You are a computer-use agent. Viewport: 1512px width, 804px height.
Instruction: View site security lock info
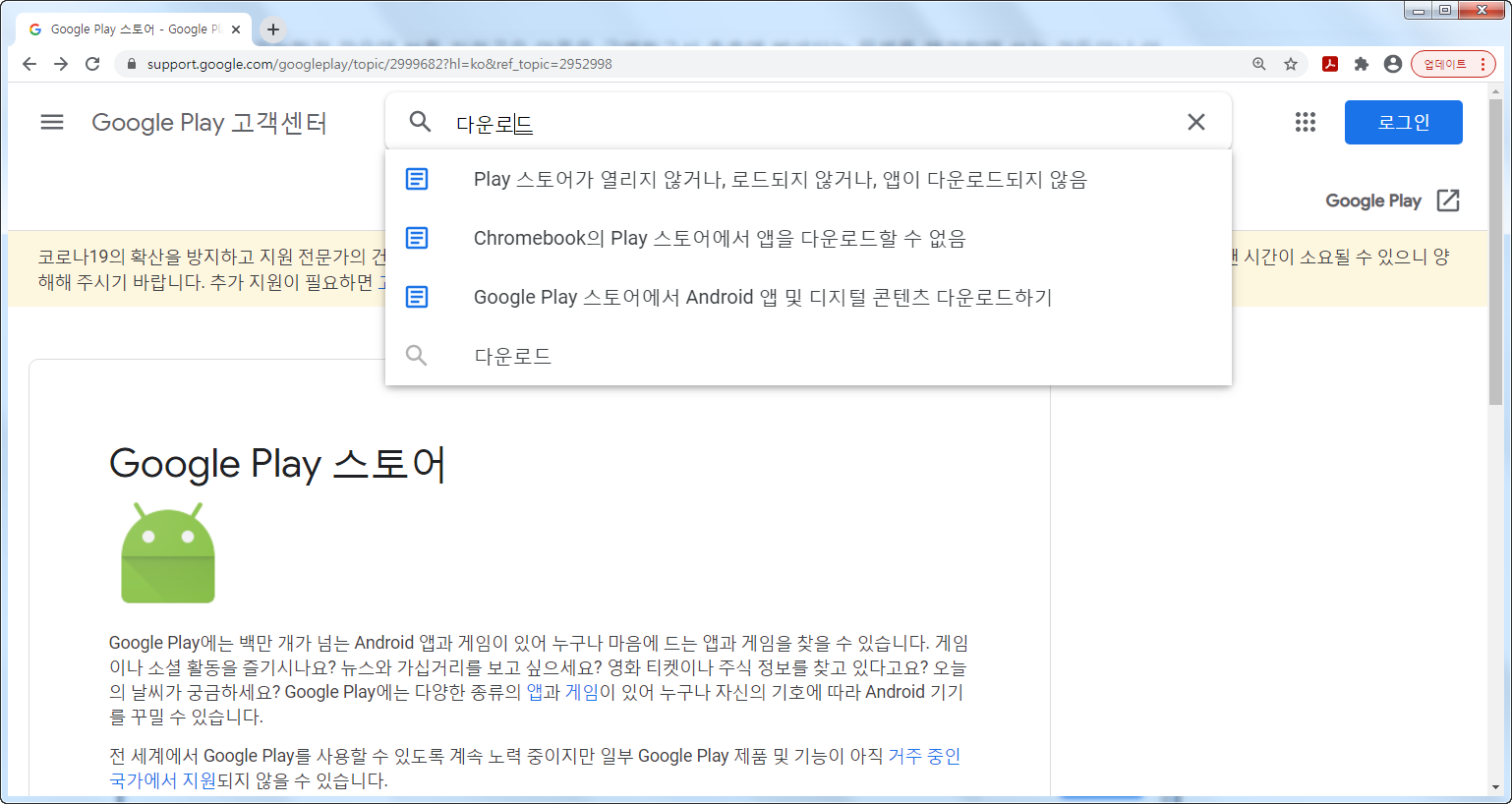(131, 64)
